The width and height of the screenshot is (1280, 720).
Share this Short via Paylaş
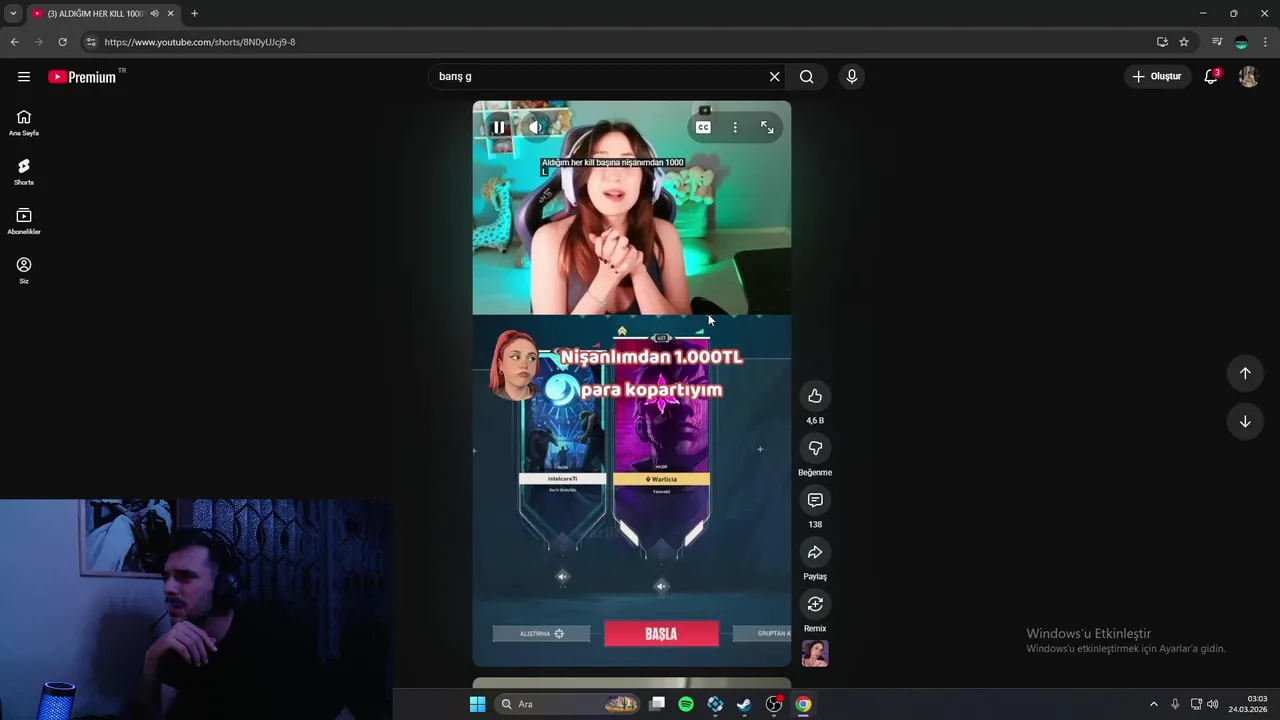pyautogui.click(x=815, y=552)
